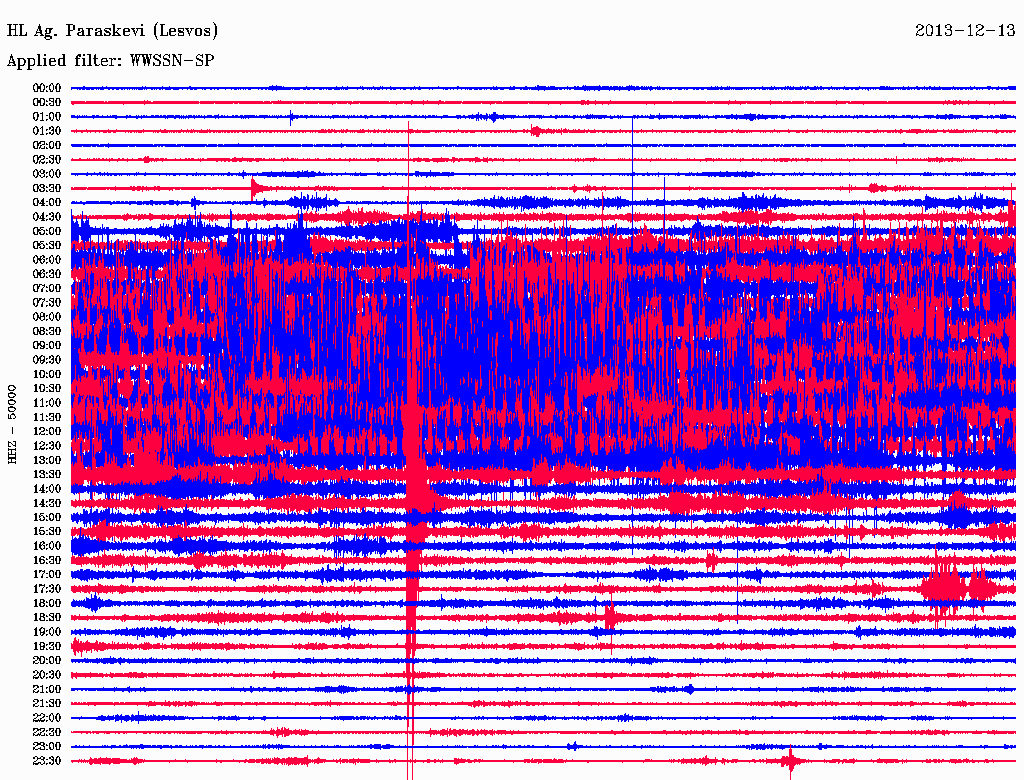
Task: Select the 19:30 time label
Action: pos(47,647)
